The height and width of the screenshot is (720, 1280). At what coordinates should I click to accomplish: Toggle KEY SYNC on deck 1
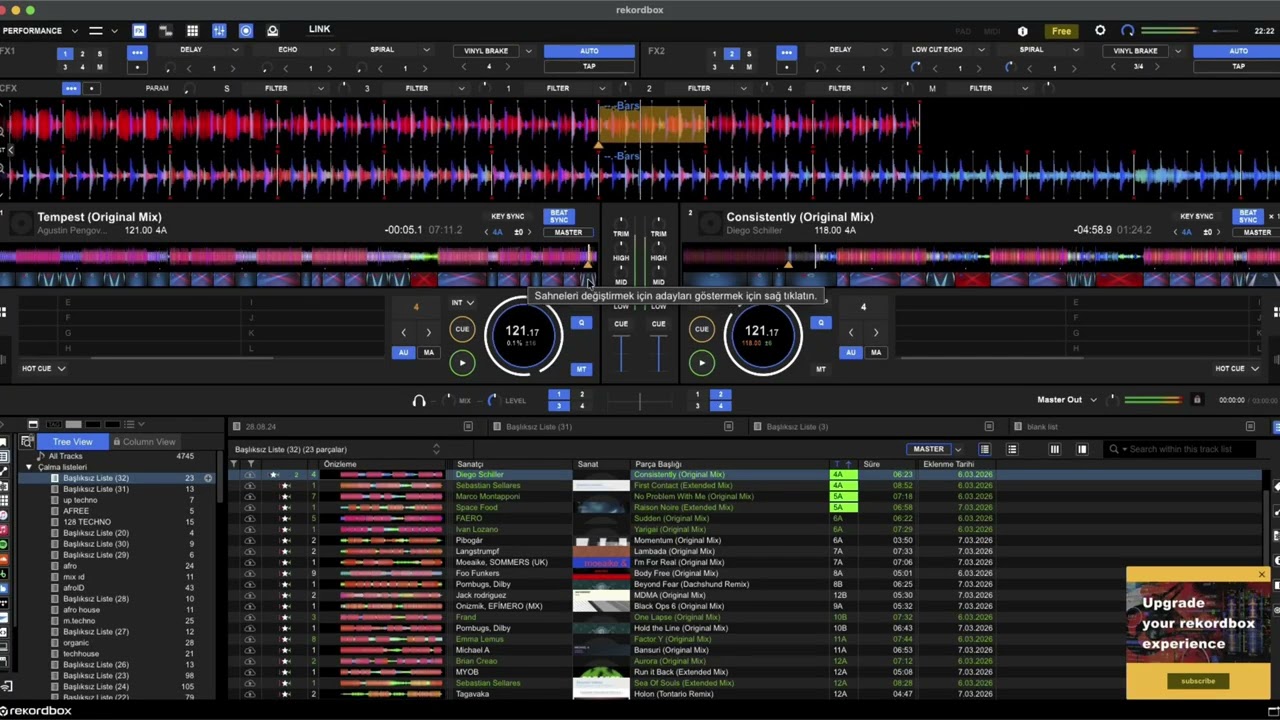click(507, 216)
